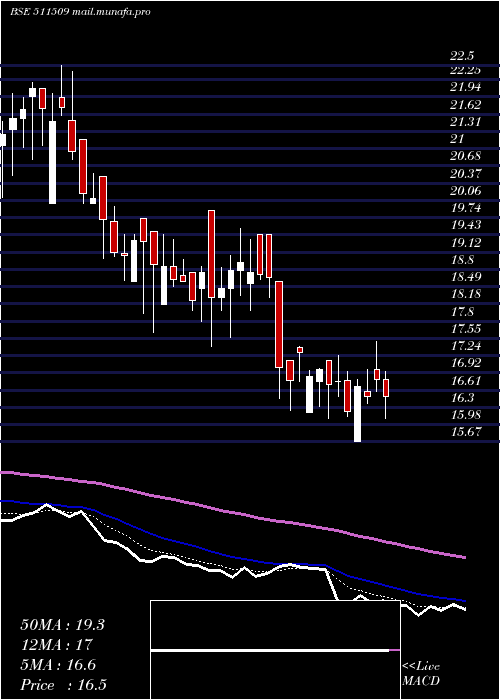Click the 19.74 price axis label

point(465,208)
